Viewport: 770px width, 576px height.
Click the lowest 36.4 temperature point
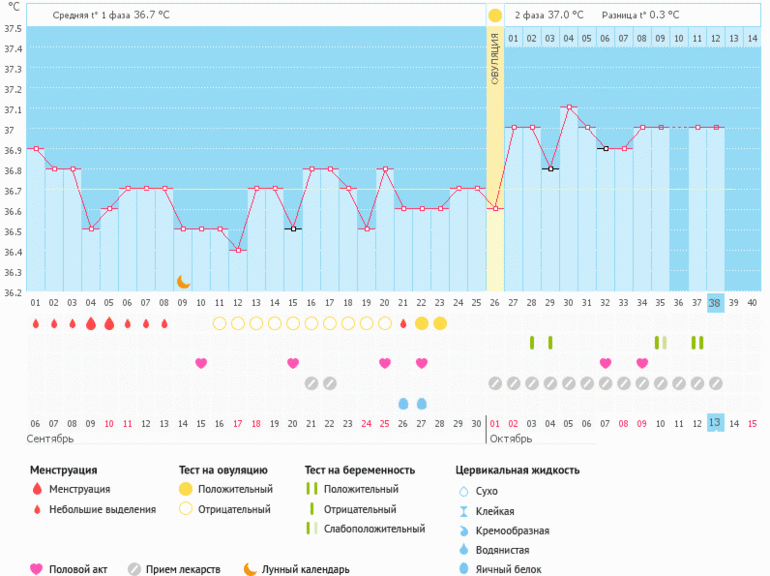pos(238,250)
